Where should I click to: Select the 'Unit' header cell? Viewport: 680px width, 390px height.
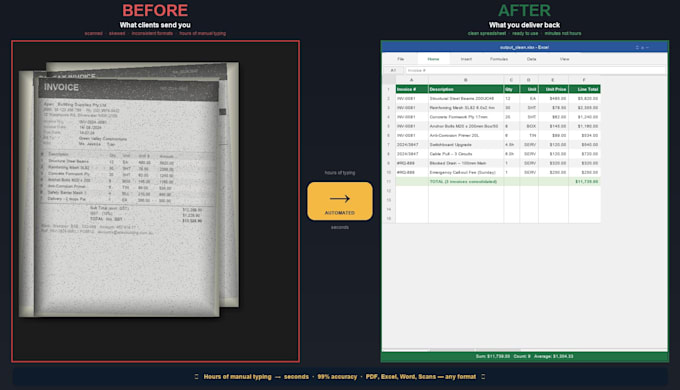(529, 89)
